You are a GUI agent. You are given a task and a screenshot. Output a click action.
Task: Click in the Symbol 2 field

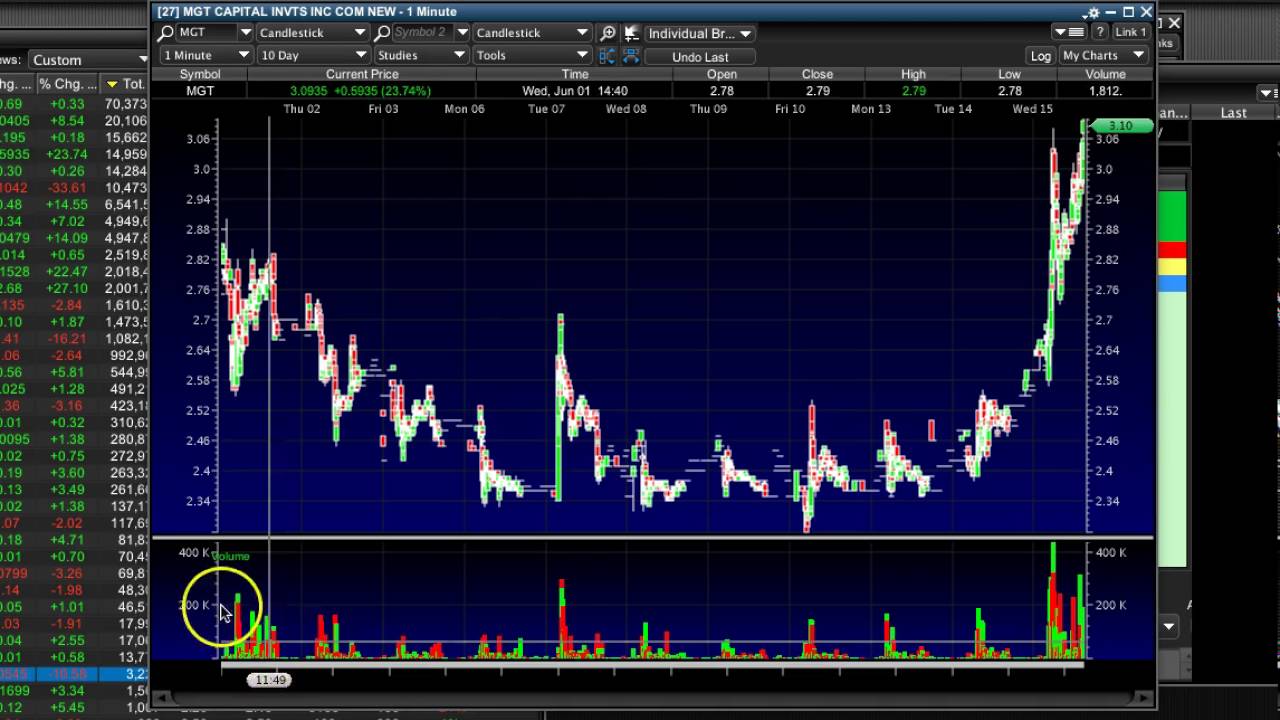[423, 33]
